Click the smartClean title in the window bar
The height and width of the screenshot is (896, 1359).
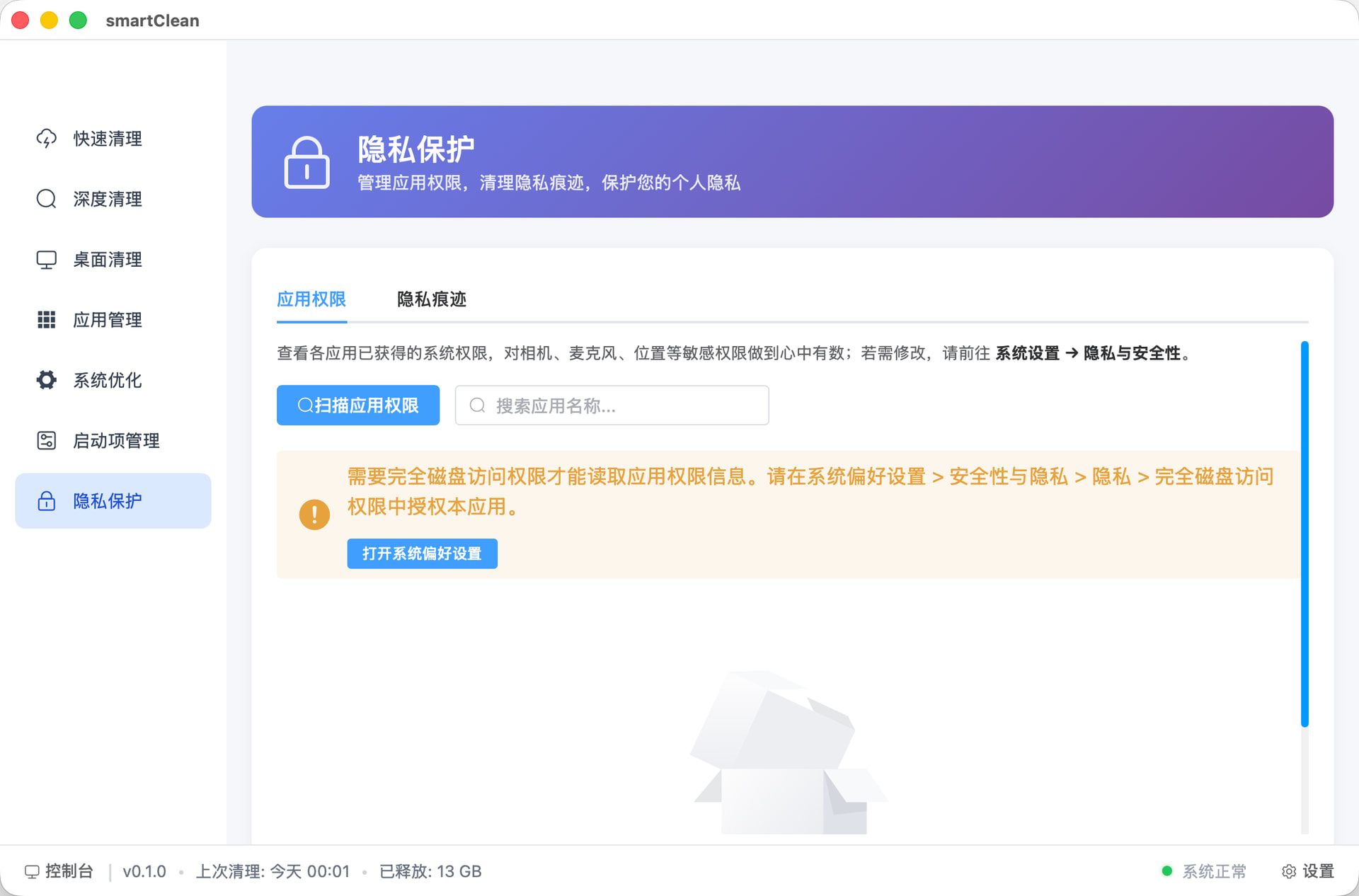pos(152,20)
